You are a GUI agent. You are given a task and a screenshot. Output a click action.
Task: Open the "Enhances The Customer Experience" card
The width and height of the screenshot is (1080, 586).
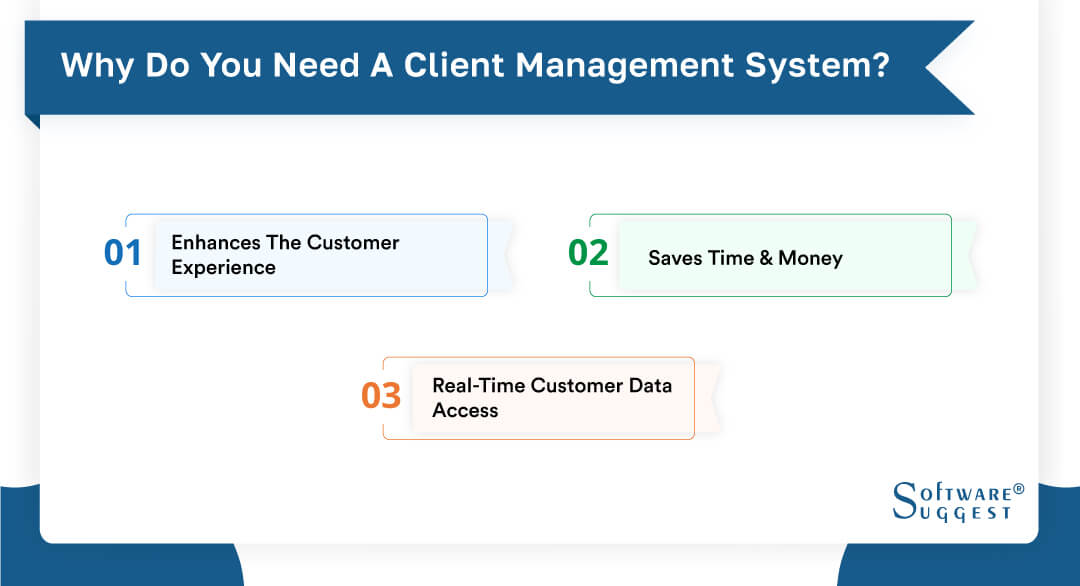pos(306,255)
